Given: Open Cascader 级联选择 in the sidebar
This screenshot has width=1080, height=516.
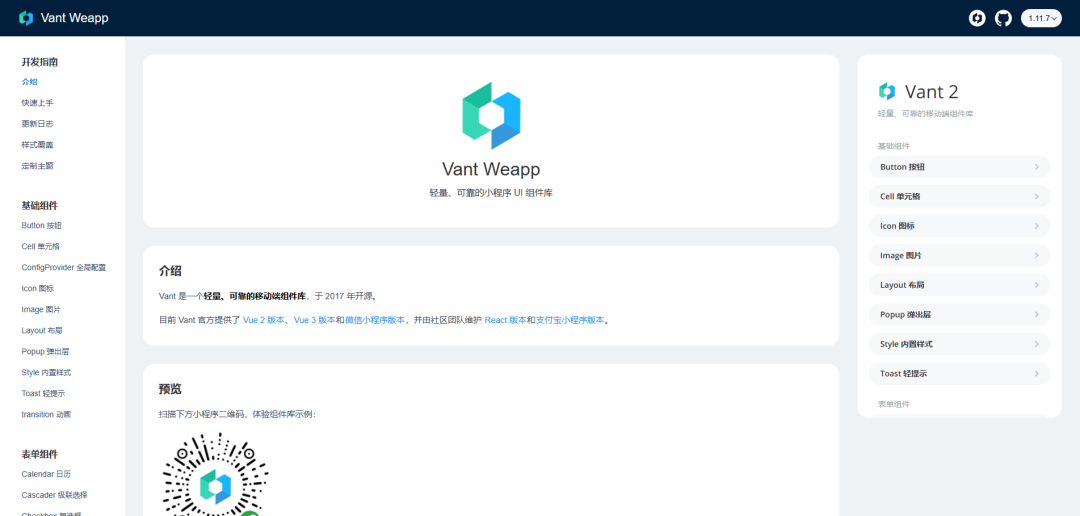Looking at the screenshot, I should click(x=54, y=495).
